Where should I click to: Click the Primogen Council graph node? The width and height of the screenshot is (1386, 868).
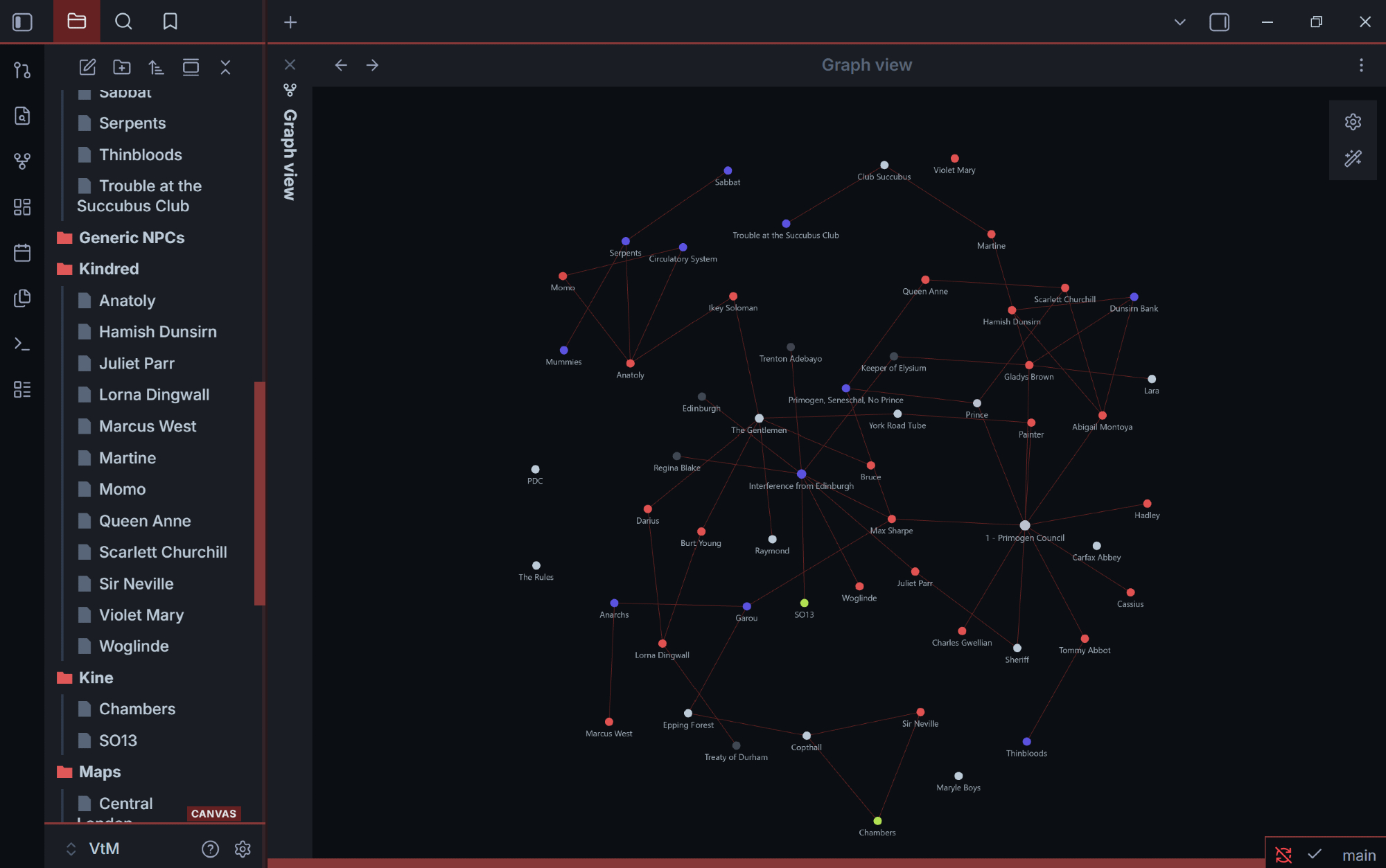point(1024,525)
